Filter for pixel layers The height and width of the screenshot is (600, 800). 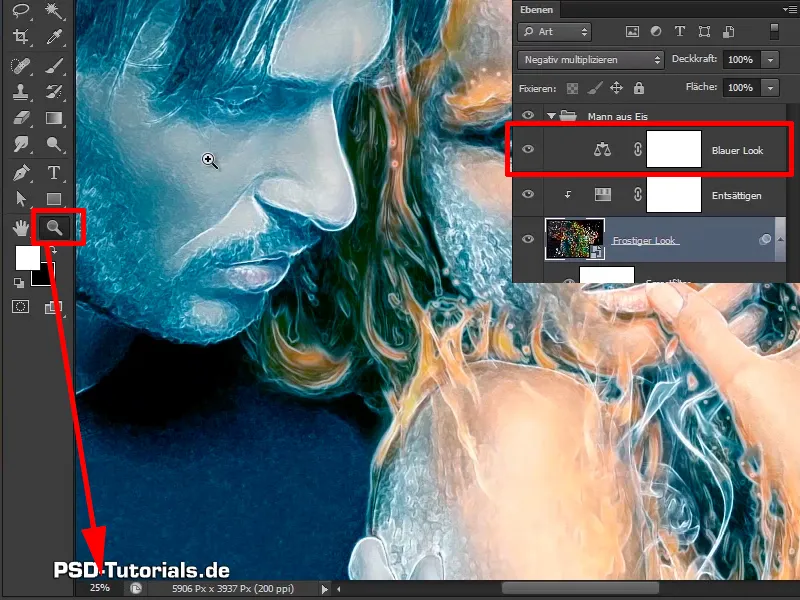coord(632,32)
